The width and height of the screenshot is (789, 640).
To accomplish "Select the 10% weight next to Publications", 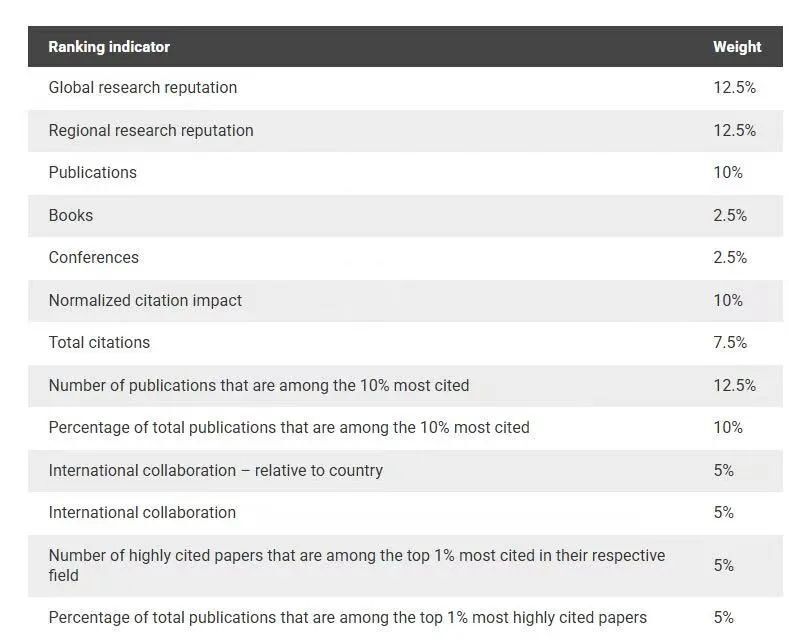I will point(728,173).
